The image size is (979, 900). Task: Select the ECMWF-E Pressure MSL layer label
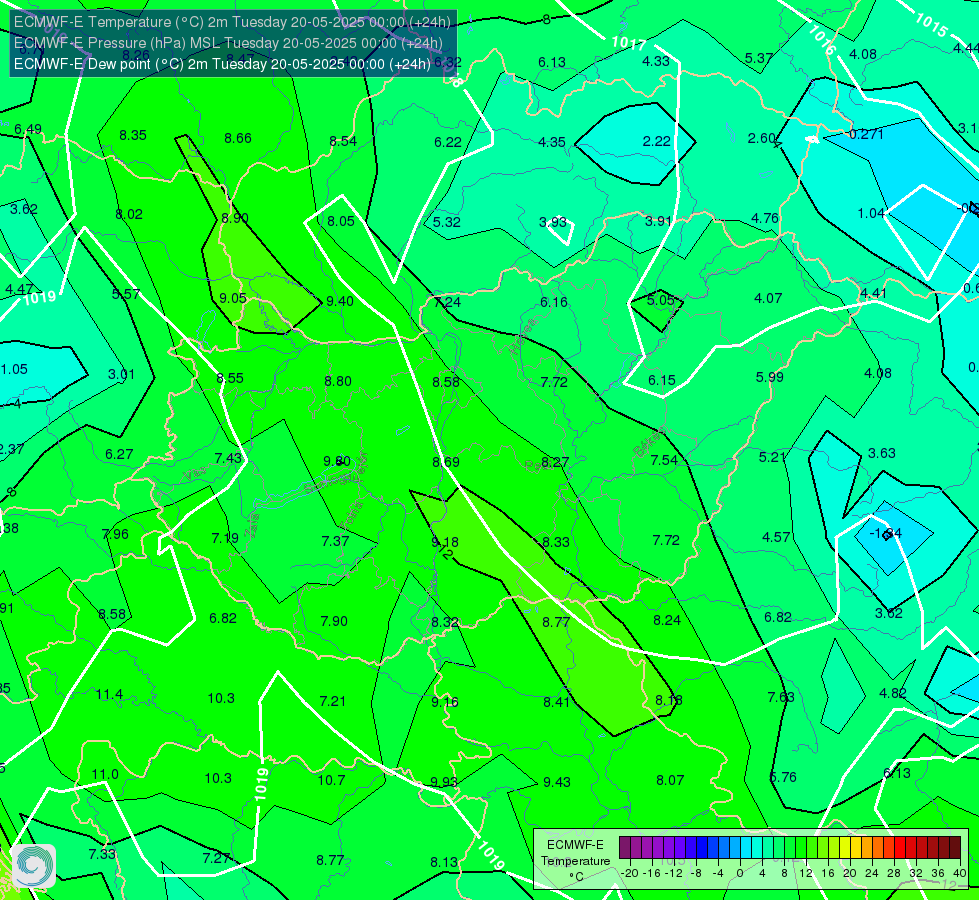pyautogui.click(x=228, y=43)
